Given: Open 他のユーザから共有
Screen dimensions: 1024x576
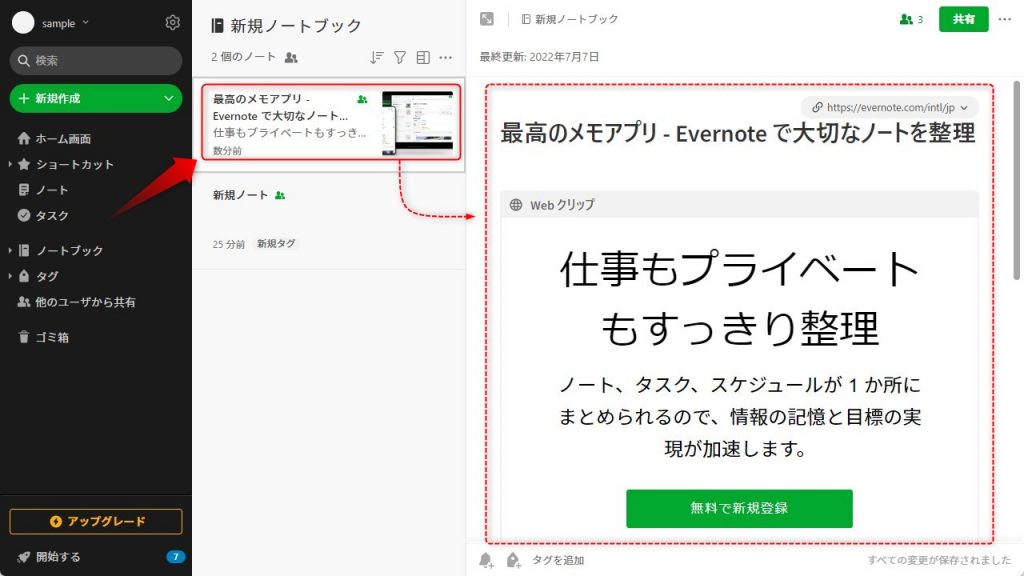Looking at the screenshot, I should click(85, 302).
